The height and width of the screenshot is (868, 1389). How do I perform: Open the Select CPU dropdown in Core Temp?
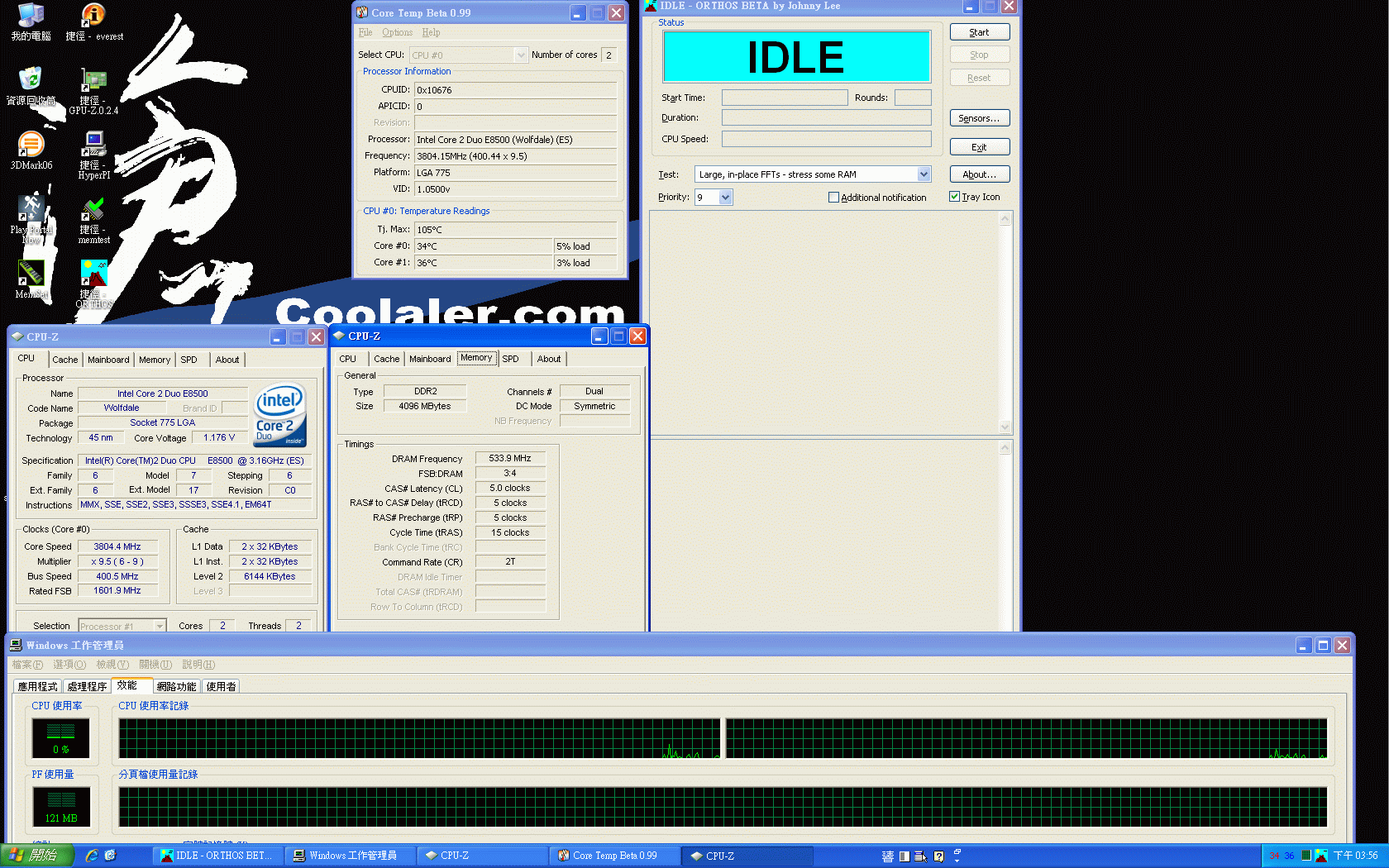(x=521, y=55)
